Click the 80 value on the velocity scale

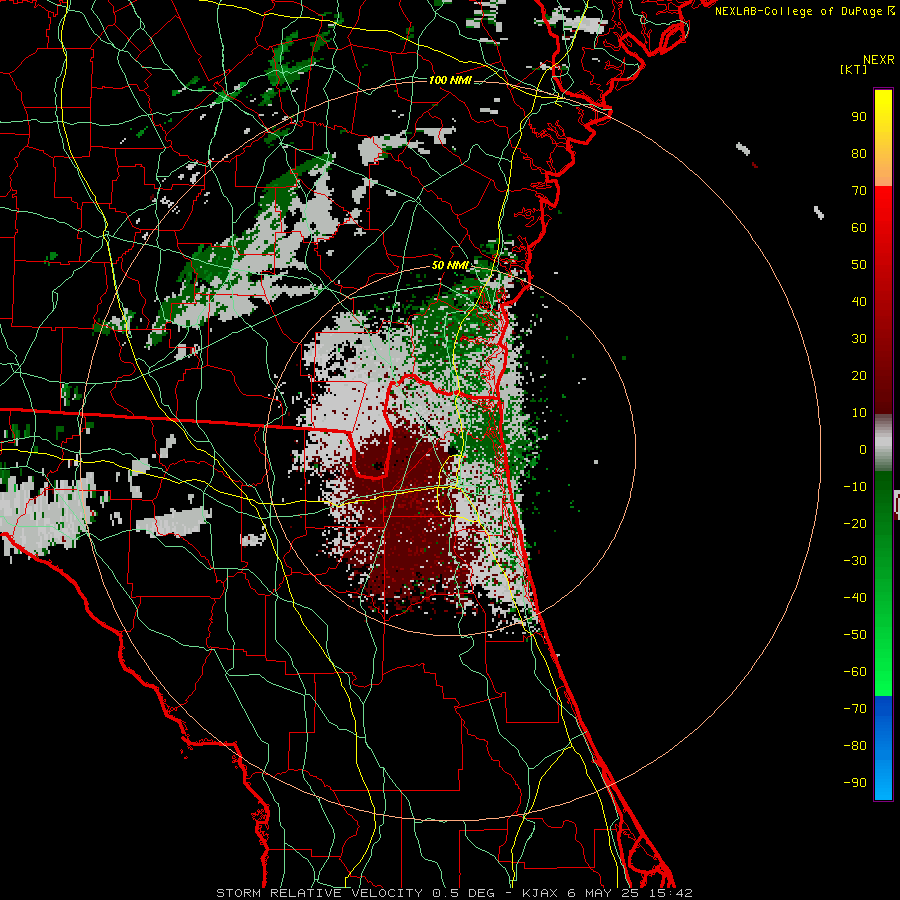[x=859, y=154]
